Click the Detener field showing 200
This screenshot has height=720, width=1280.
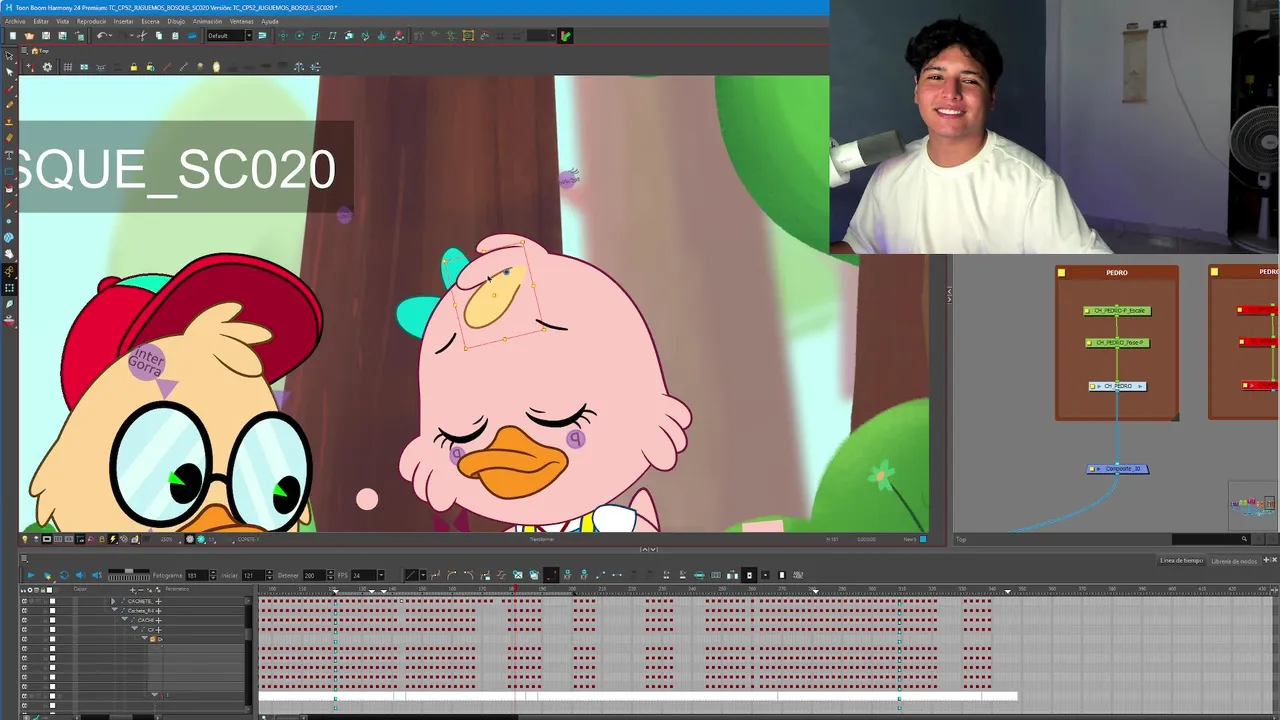(315, 575)
